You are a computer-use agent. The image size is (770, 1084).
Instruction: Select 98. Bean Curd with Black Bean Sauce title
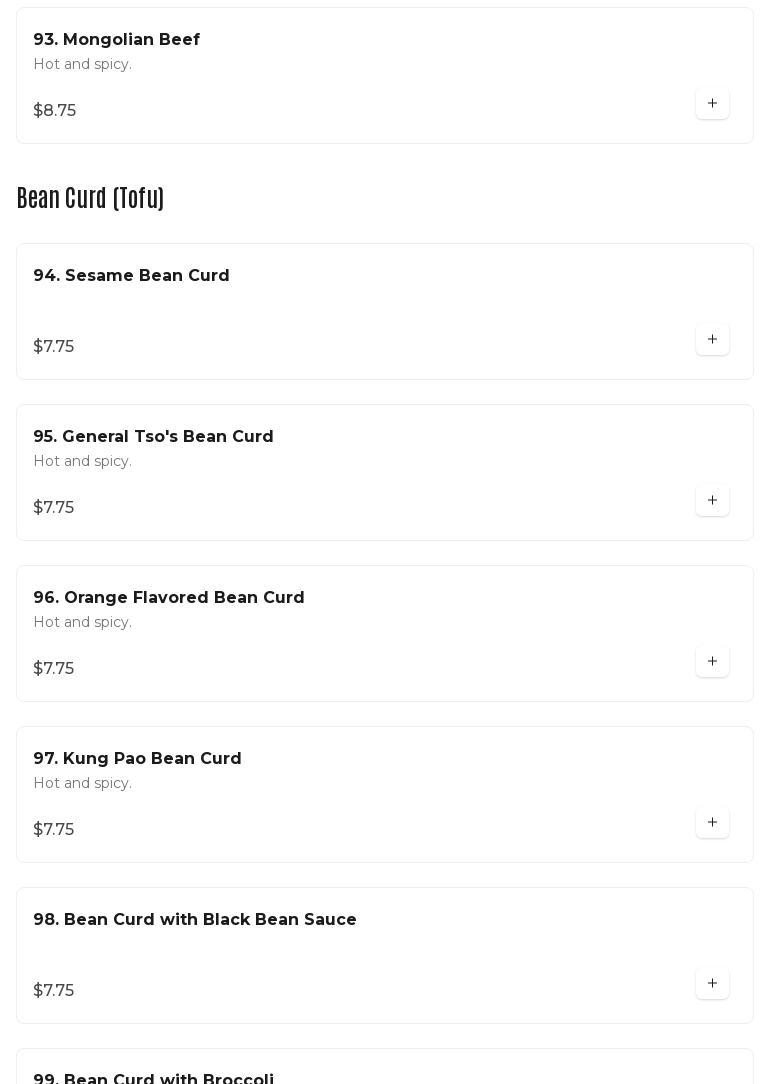[x=194, y=920]
